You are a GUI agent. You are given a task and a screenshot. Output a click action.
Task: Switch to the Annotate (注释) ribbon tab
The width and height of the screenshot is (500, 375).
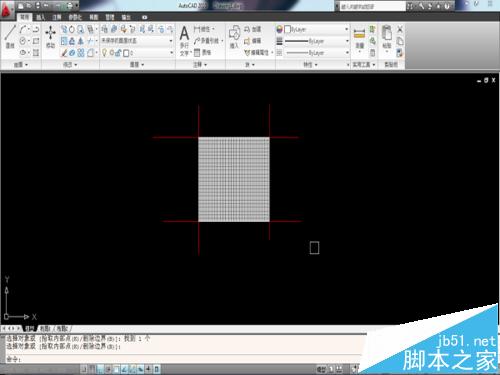pos(57,17)
